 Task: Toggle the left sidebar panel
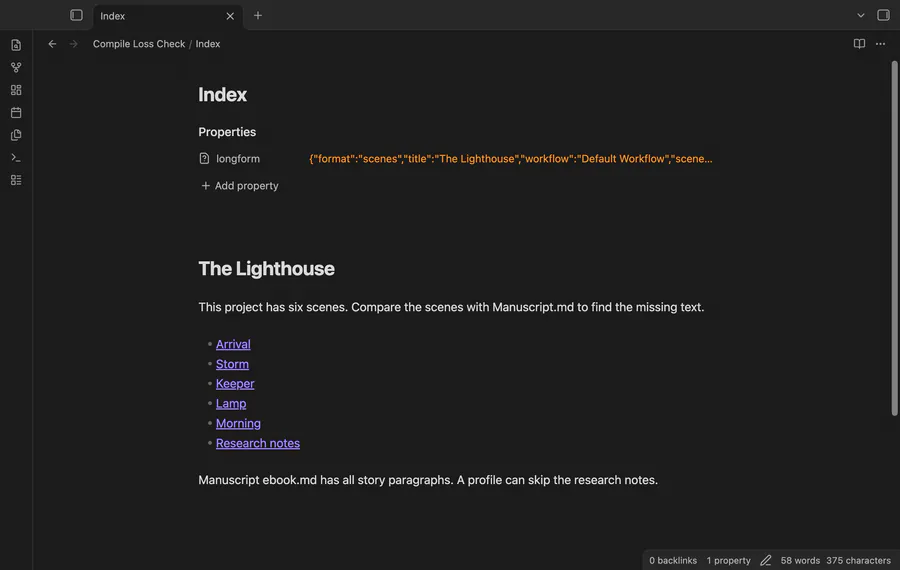coord(76,15)
